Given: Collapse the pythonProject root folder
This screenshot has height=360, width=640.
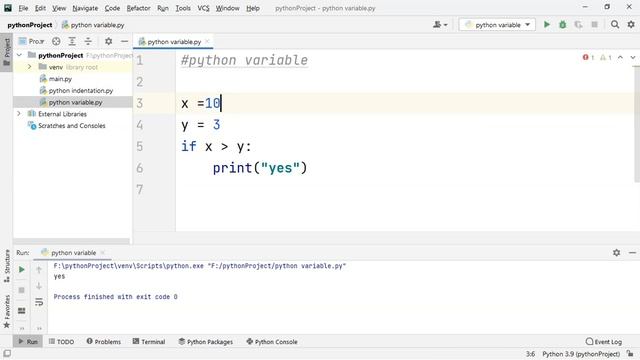Looking at the screenshot, I should (19, 55).
